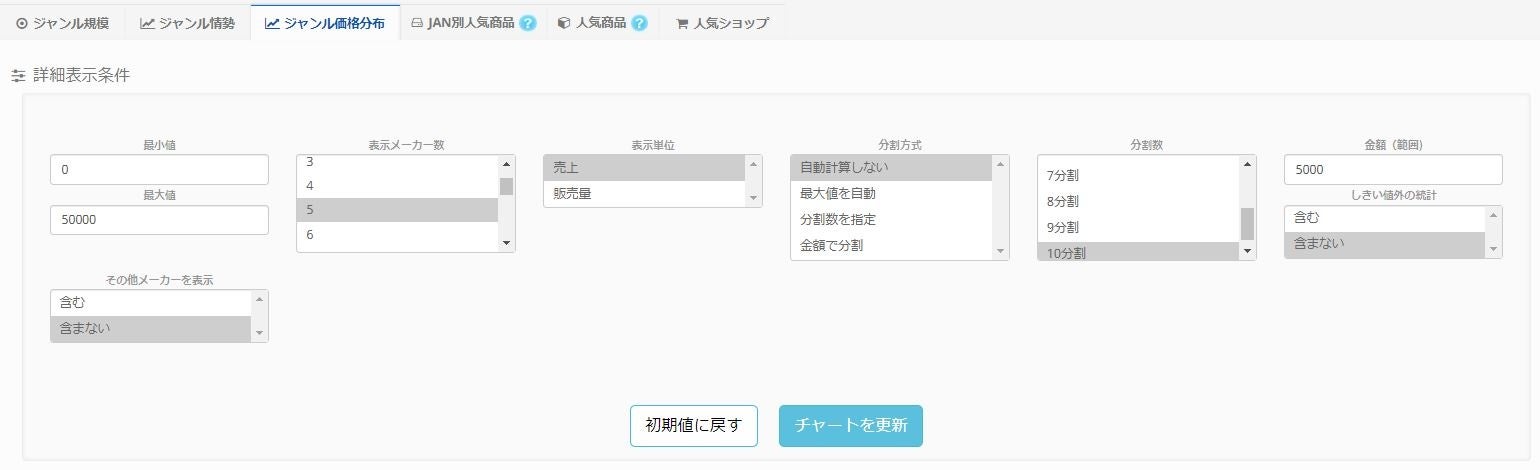This screenshot has height=470, width=1540.
Task: Select 最大値を自動 in 分割方式 list
Action: tap(890, 193)
